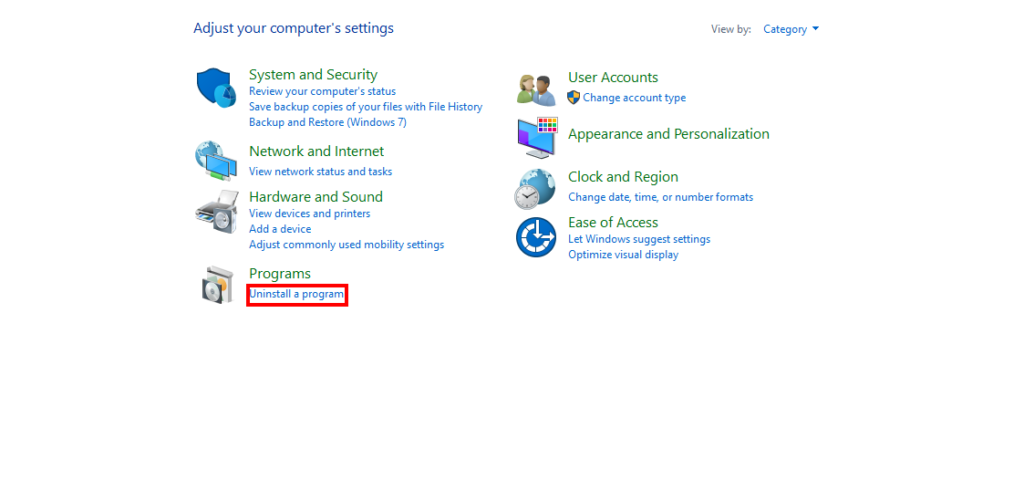
Task: Open the View by Category dropdown
Action: (790, 29)
